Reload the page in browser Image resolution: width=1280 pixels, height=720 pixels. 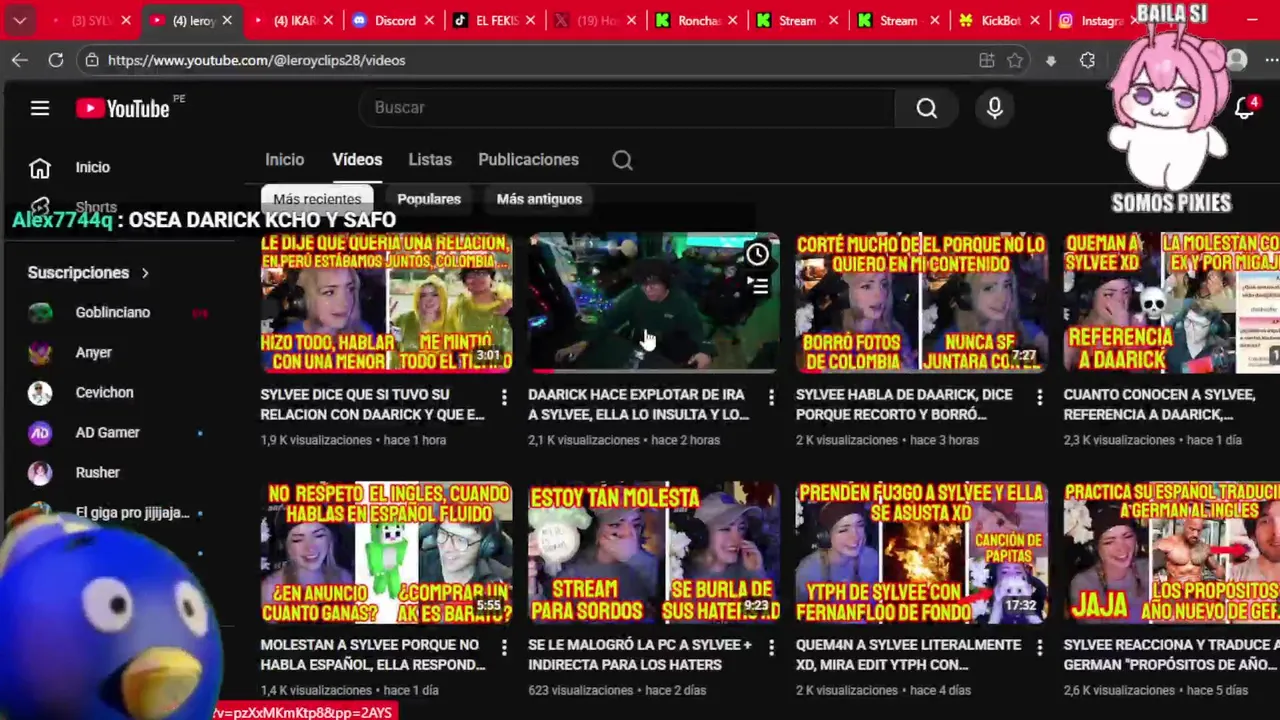[x=56, y=60]
